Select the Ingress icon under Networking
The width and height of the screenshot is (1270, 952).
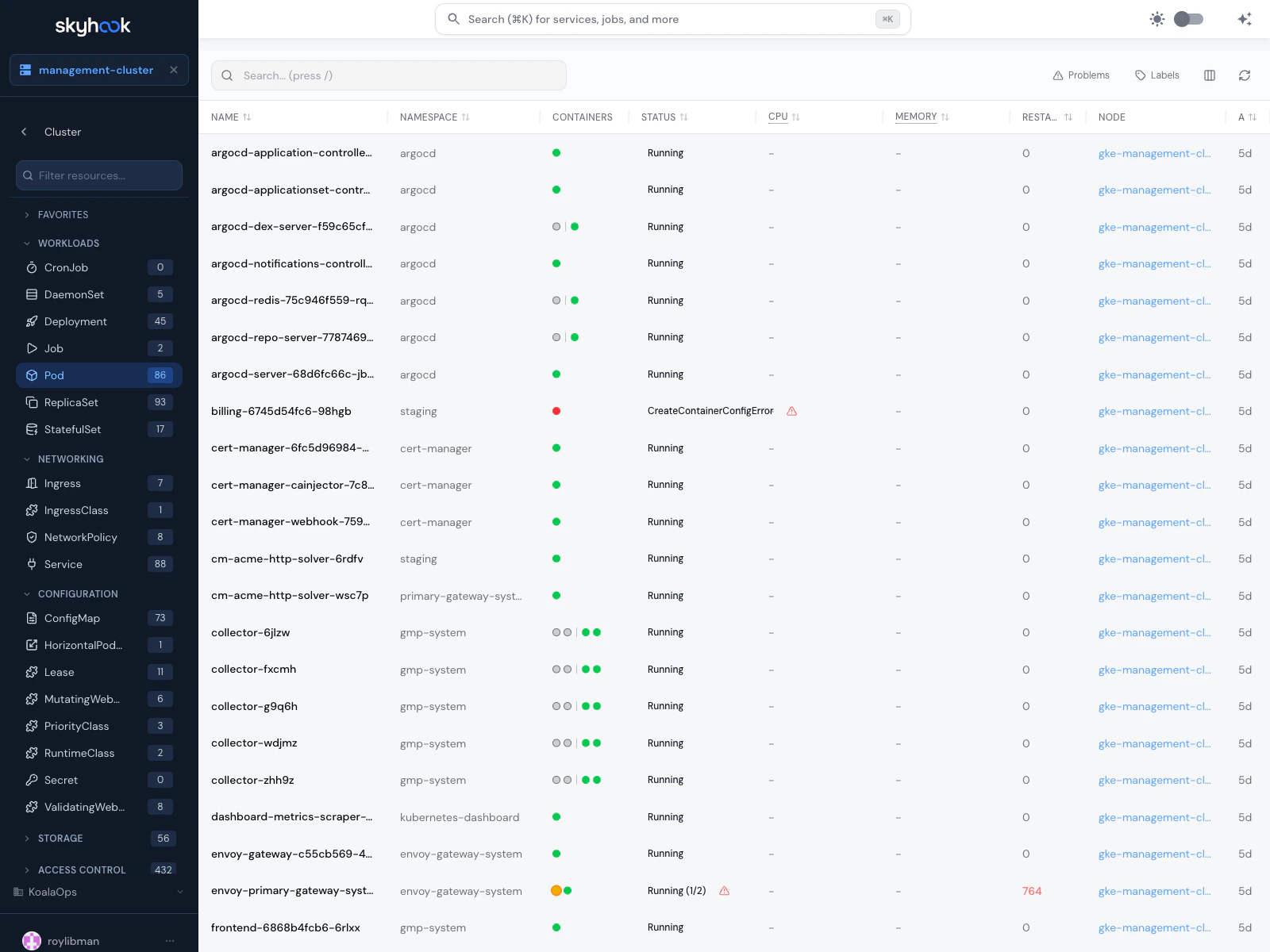pyautogui.click(x=31, y=483)
